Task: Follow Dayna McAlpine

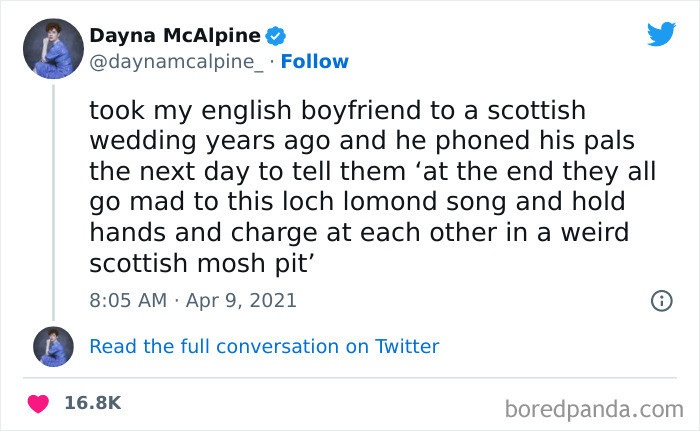Action: (x=315, y=61)
